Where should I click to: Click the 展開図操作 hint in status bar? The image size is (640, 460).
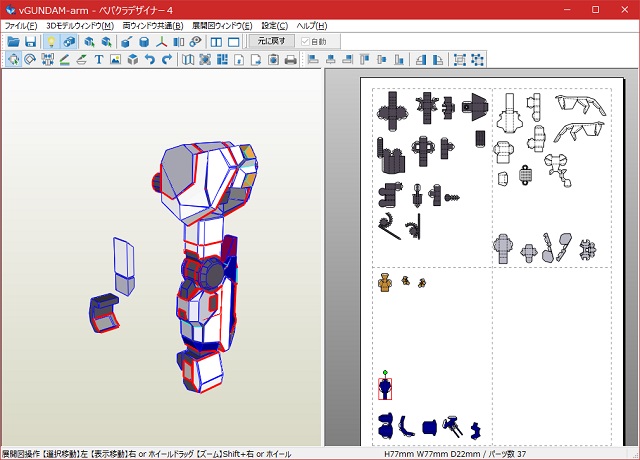[x=147, y=454]
